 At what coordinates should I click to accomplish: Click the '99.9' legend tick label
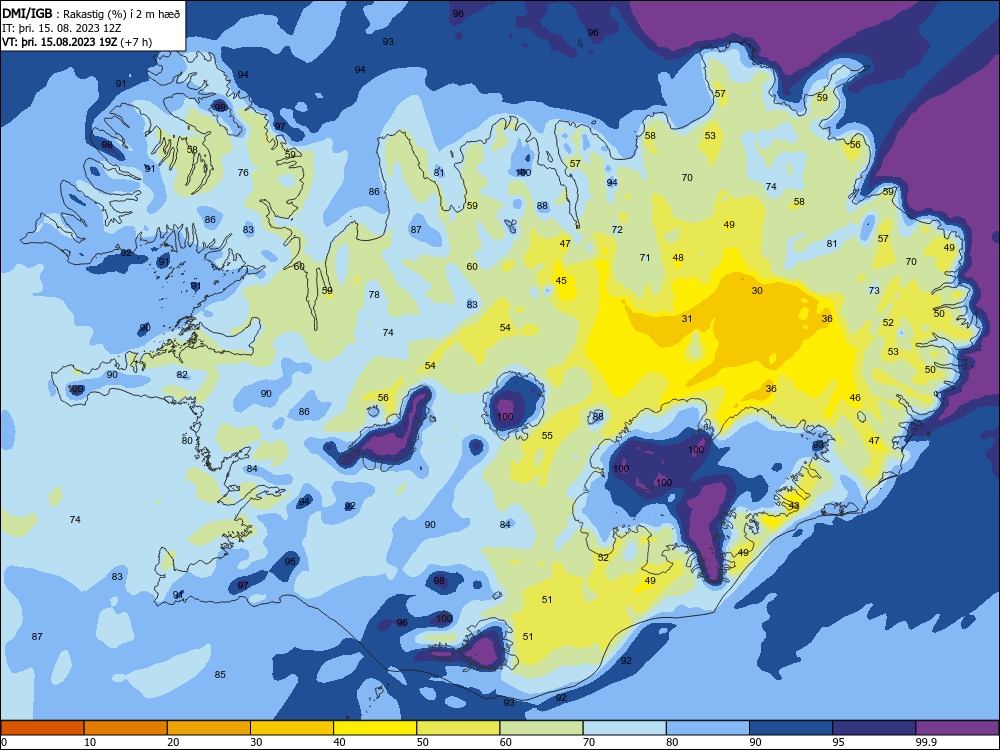pos(925,742)
